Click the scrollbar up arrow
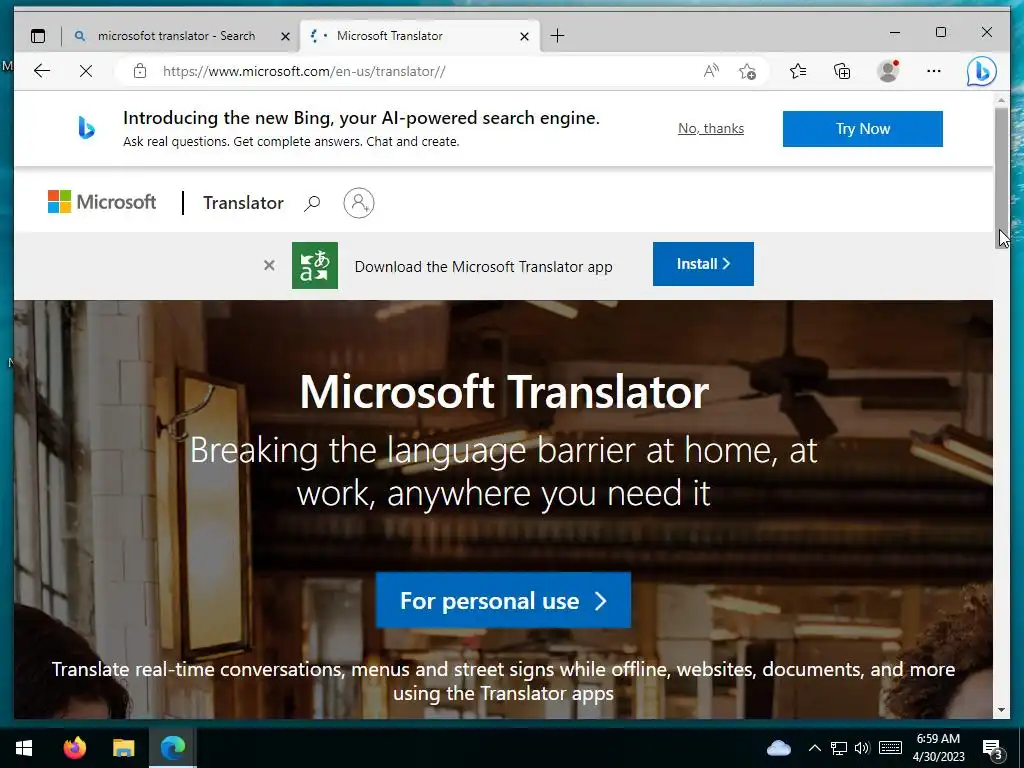Viewport: 1024px width, 768px height. click(x=1001, y=100)
